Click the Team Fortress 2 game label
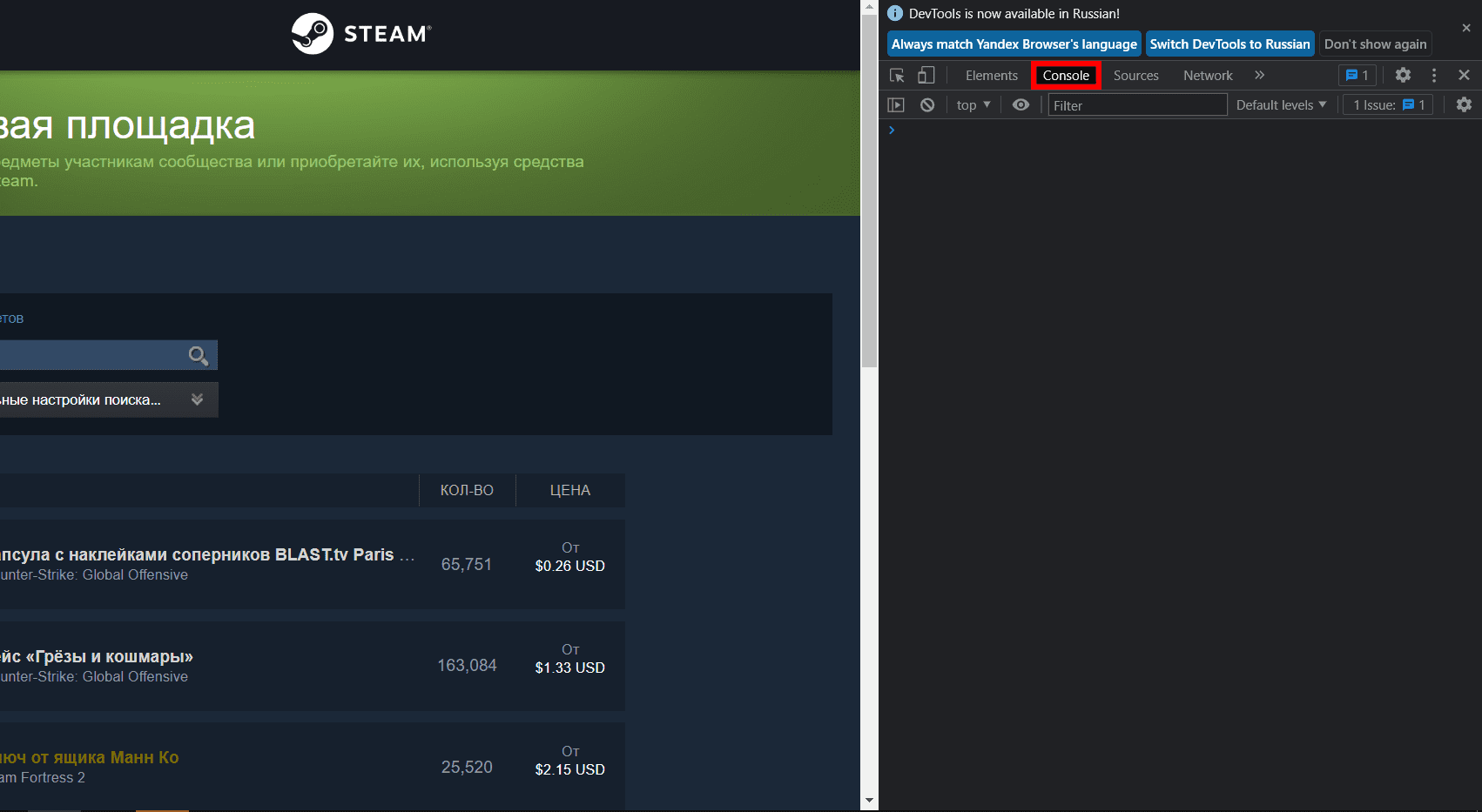Image resolution: width=1482 pixels, height=812 pixels. click(x=43, y=778)
